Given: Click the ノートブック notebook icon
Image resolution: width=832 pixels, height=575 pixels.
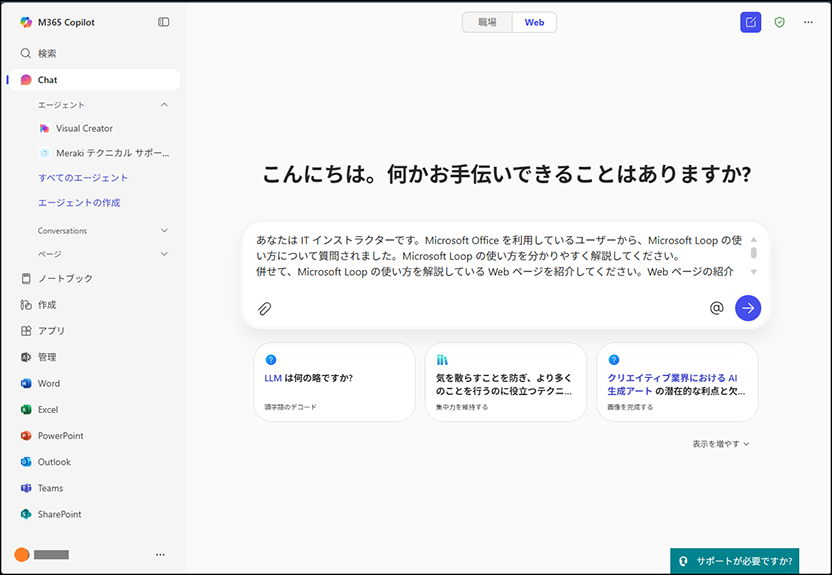Looking at the screenshot, I should pyautogui.click(x=26, y=278).
